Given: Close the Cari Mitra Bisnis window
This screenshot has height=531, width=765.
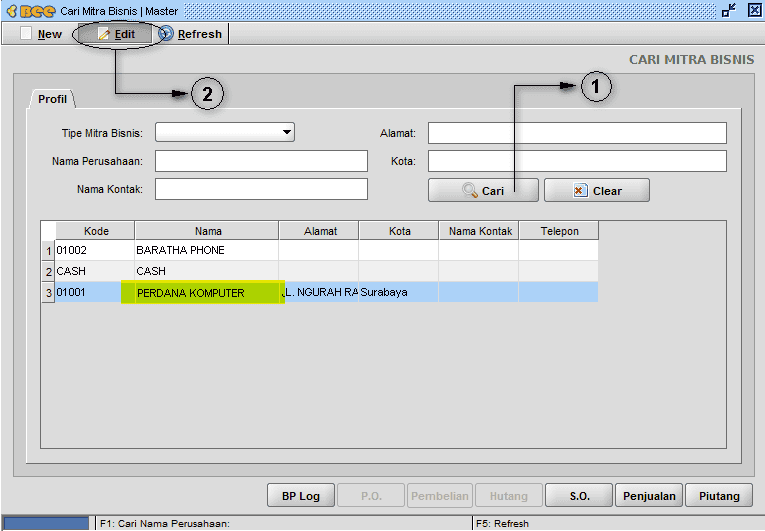Looking at the screenshot, I should coord(754,10).
